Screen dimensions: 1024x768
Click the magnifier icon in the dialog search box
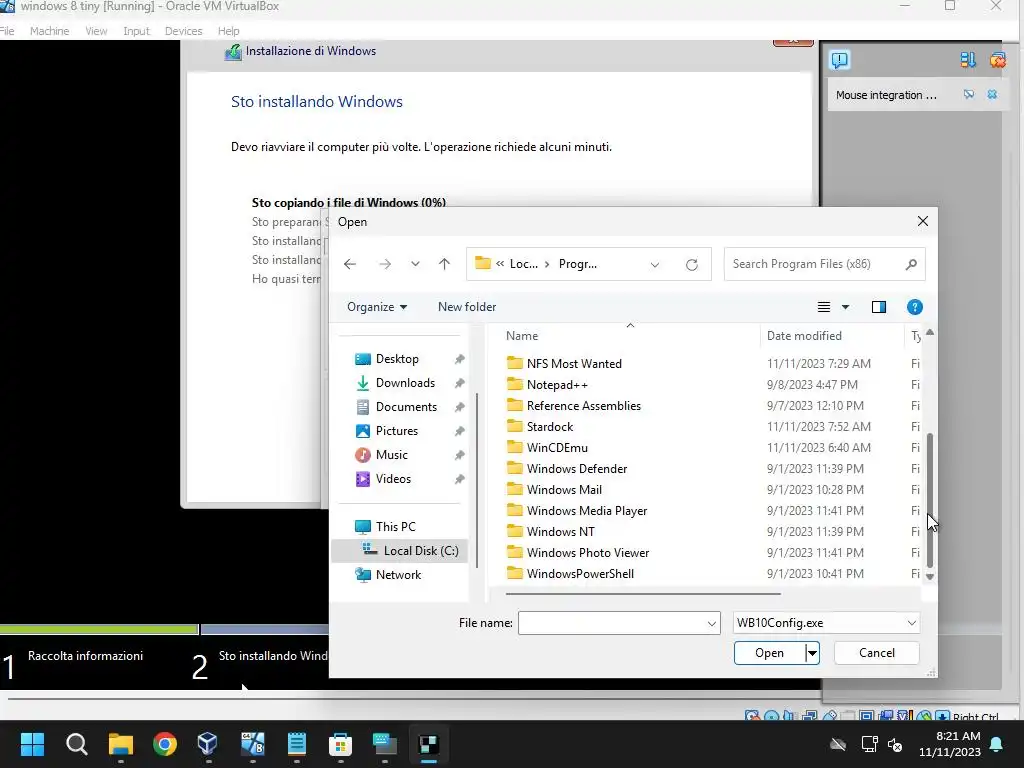click(x=912, y=264)
